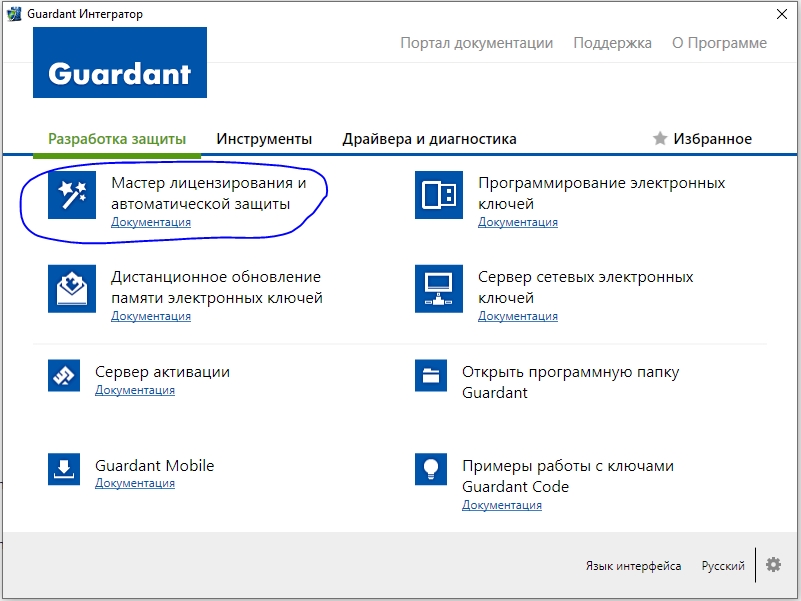Click the remote key memory update icon
801x601 pixels.
point(72,288)
